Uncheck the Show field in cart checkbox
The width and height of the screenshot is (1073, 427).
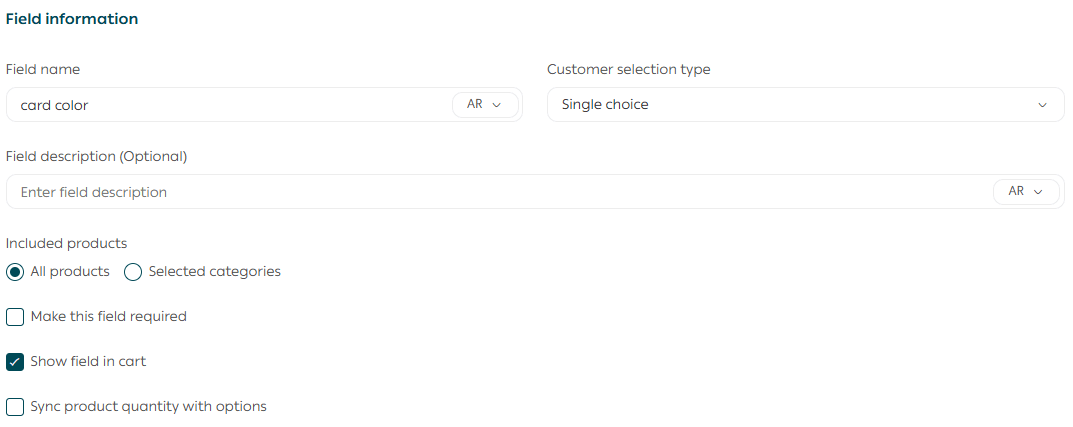[x=15, y=362]
